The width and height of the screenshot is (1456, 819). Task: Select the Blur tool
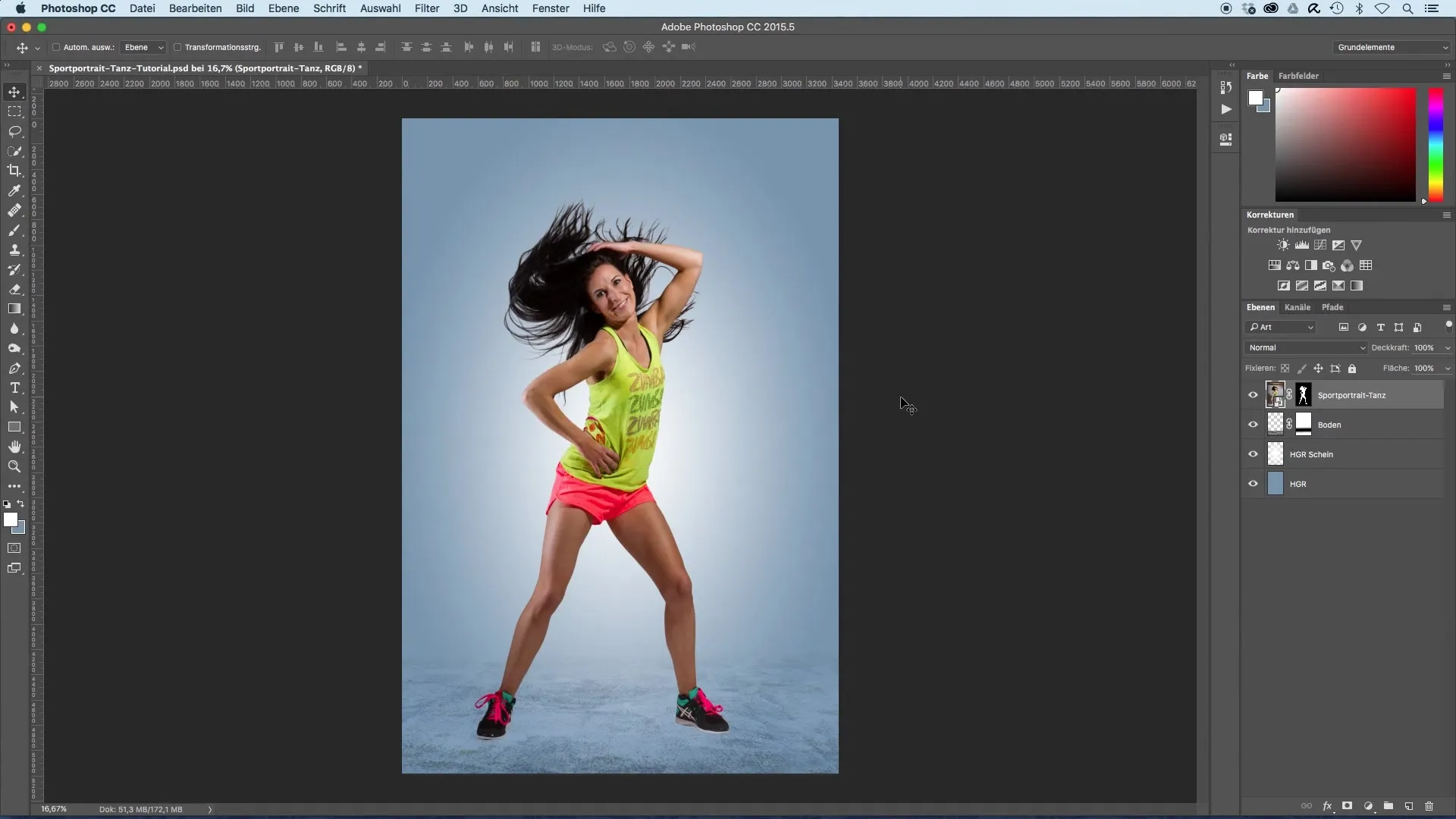click(x=14, y=328)
